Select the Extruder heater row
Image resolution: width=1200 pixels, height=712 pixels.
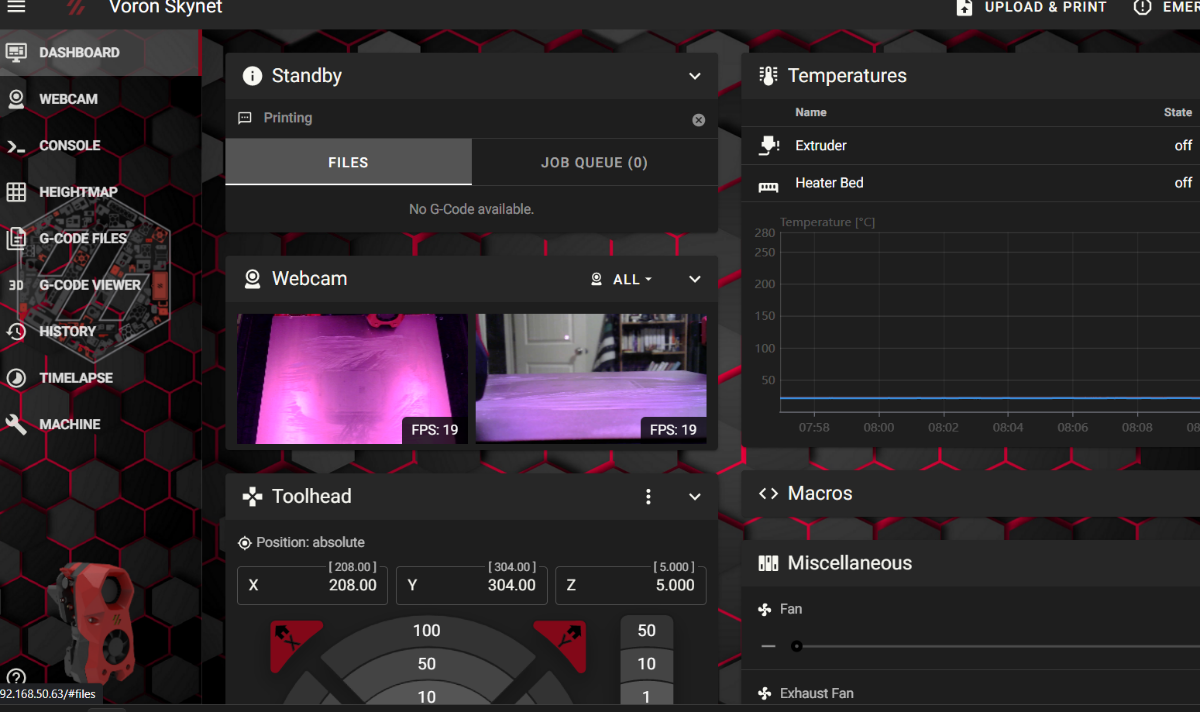point(971,146)
